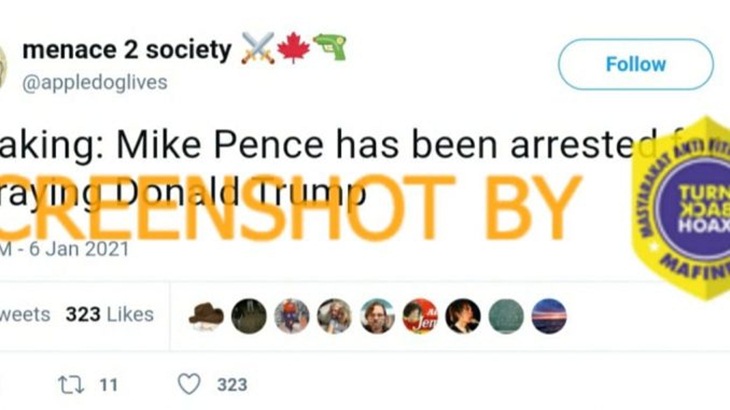This screenshot has width=730, height=410.
Task: Open the bearded man liker avatar
Action: click(378, 316)
